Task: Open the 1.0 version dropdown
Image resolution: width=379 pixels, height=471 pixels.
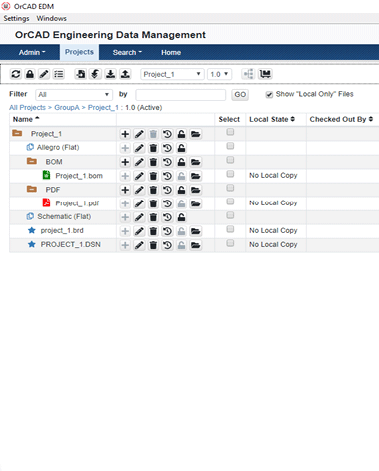Action: 219,74
